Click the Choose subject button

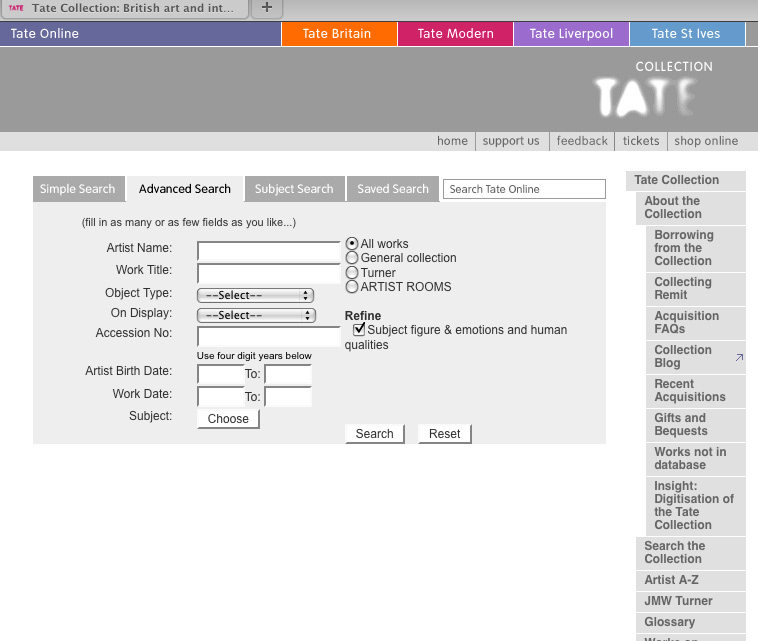(x=228, y=419)
